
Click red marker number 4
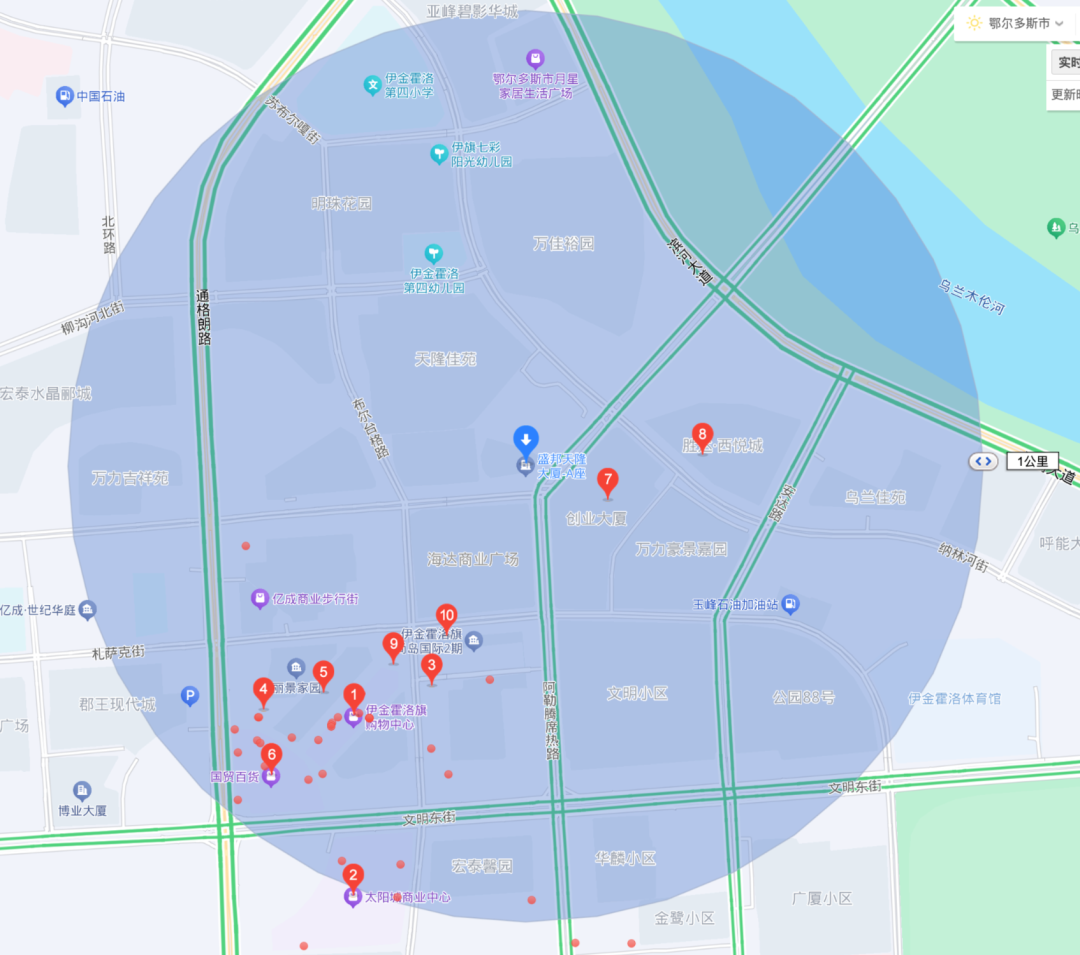click(x=263, y=692)
